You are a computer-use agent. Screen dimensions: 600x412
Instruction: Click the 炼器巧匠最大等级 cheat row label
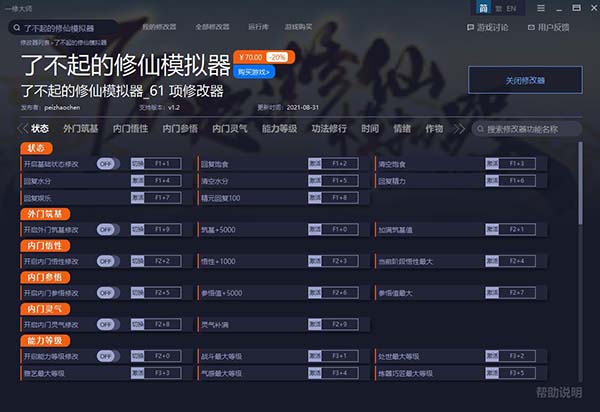point(406,373)
